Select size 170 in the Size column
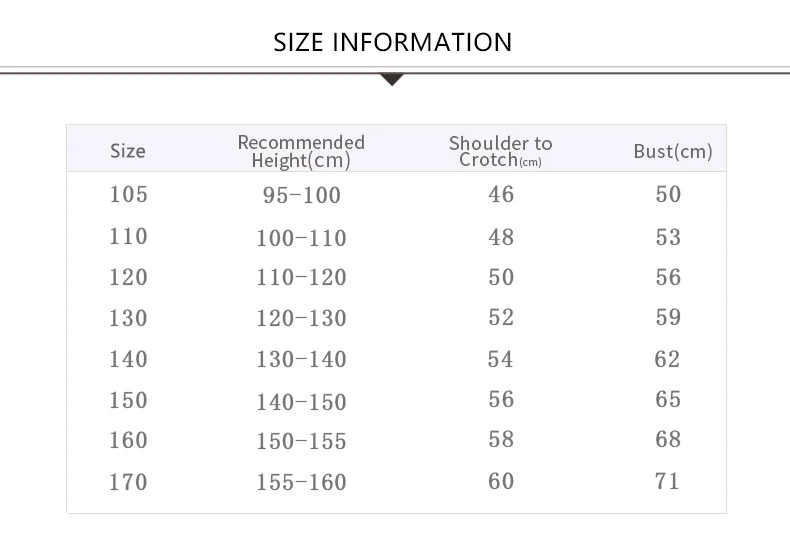Image resolution: width=790 pixels, height=547 pixels. click(128, 482)
